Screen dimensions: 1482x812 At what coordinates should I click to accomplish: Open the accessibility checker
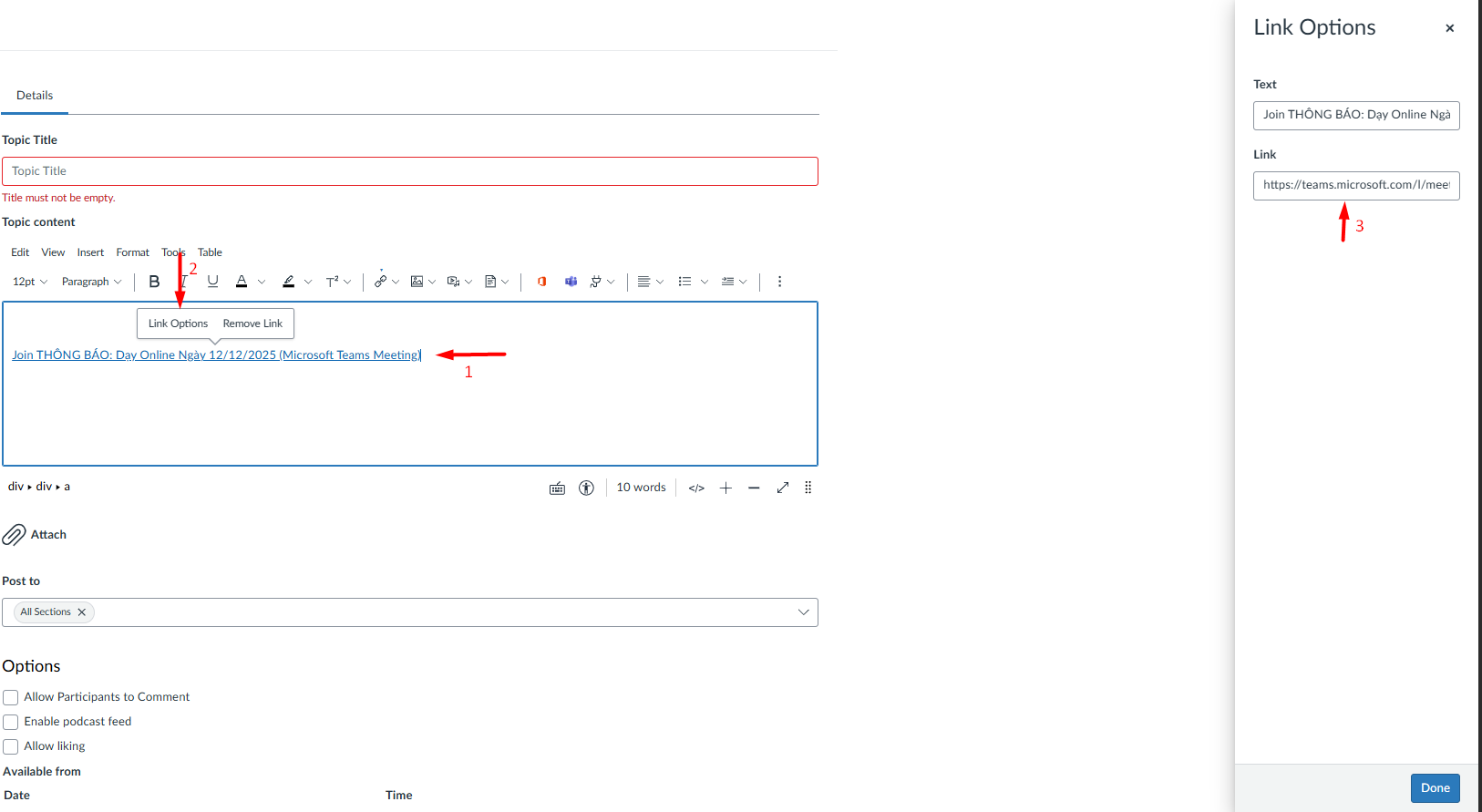(586, 488)
